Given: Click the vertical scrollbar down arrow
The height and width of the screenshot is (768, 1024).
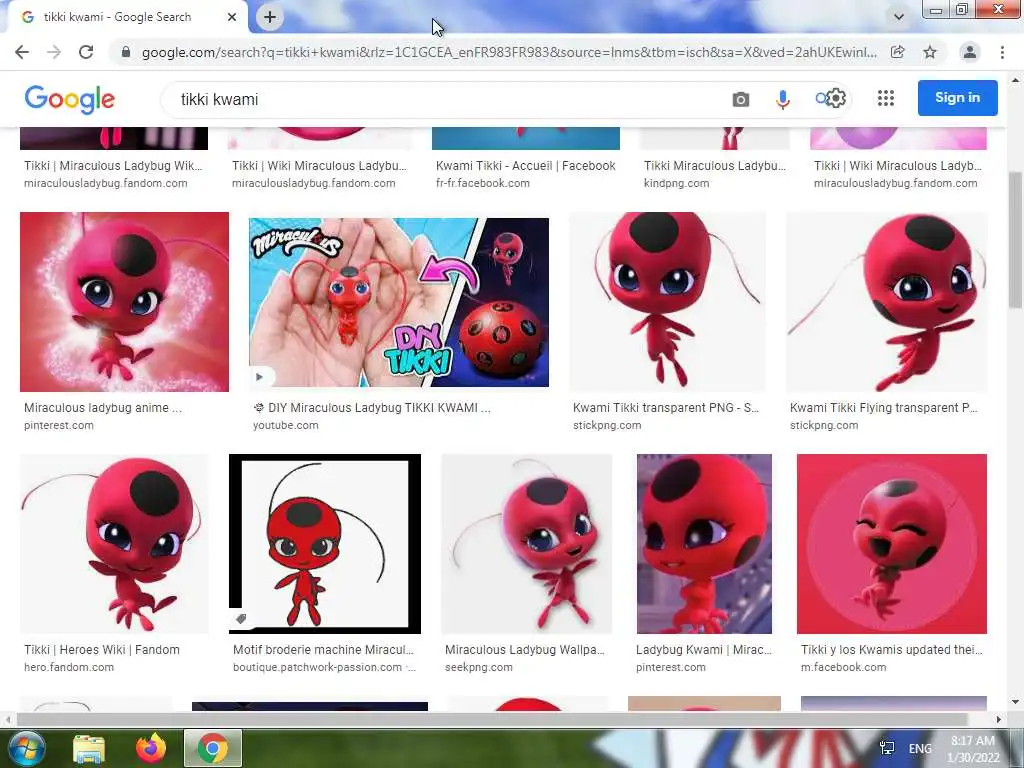Looking at the screenshot, I should pyautogui.click(x=1015, y=702).
